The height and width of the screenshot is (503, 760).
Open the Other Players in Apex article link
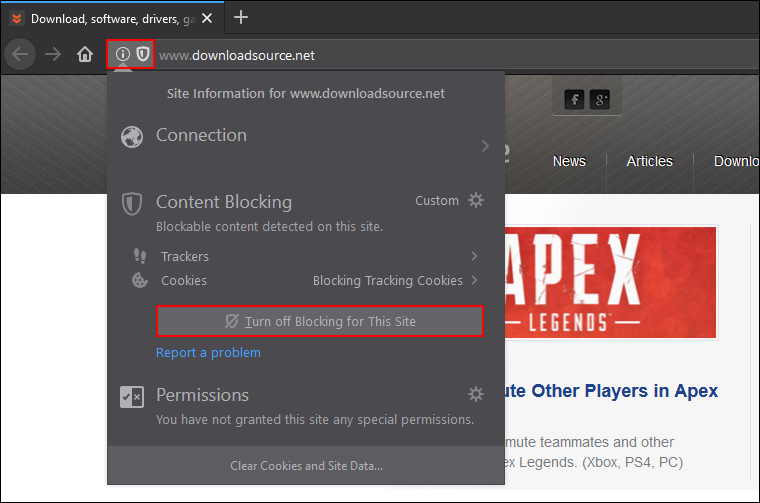(612, 391)
